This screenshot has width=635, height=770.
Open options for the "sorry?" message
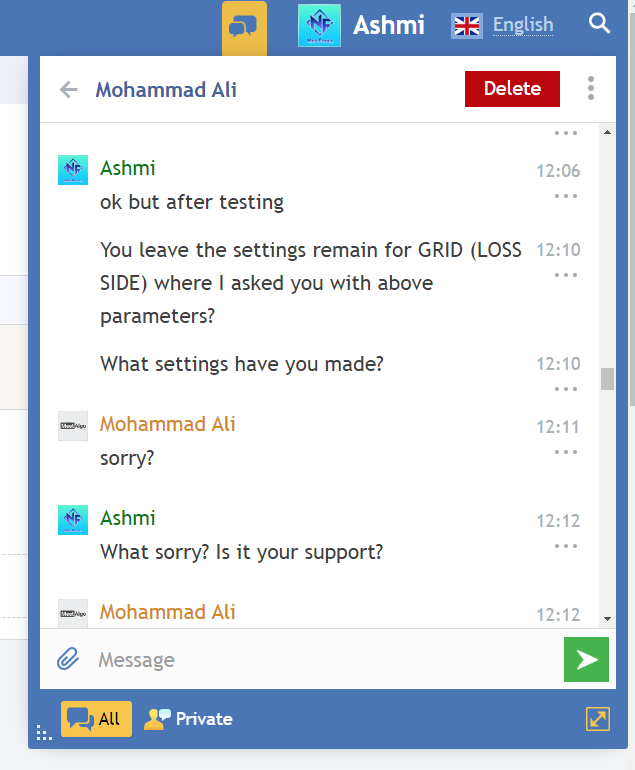point(566,452)
